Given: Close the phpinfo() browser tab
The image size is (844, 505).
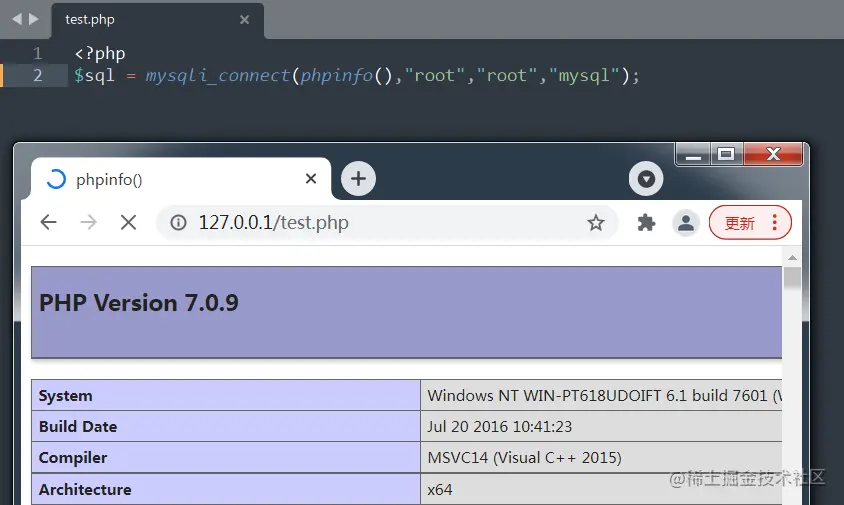Looking at the screenshot, I should click(x=311, y=179).
